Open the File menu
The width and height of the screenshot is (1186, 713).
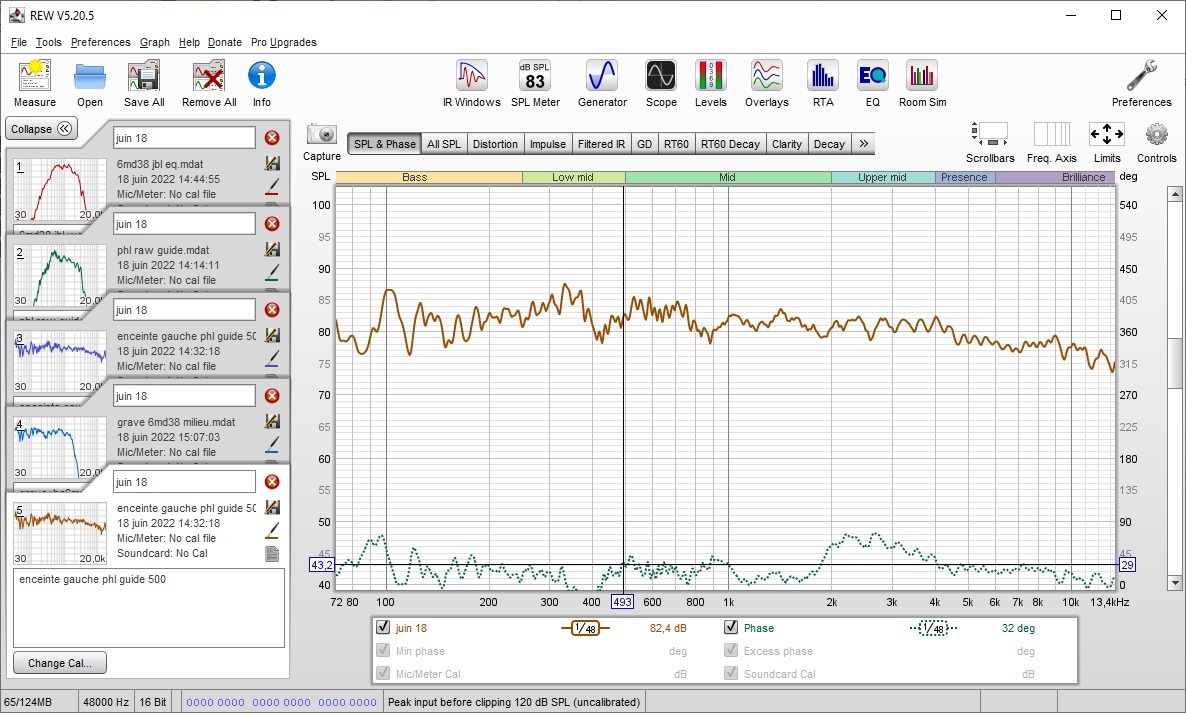[x=19, y=42]
